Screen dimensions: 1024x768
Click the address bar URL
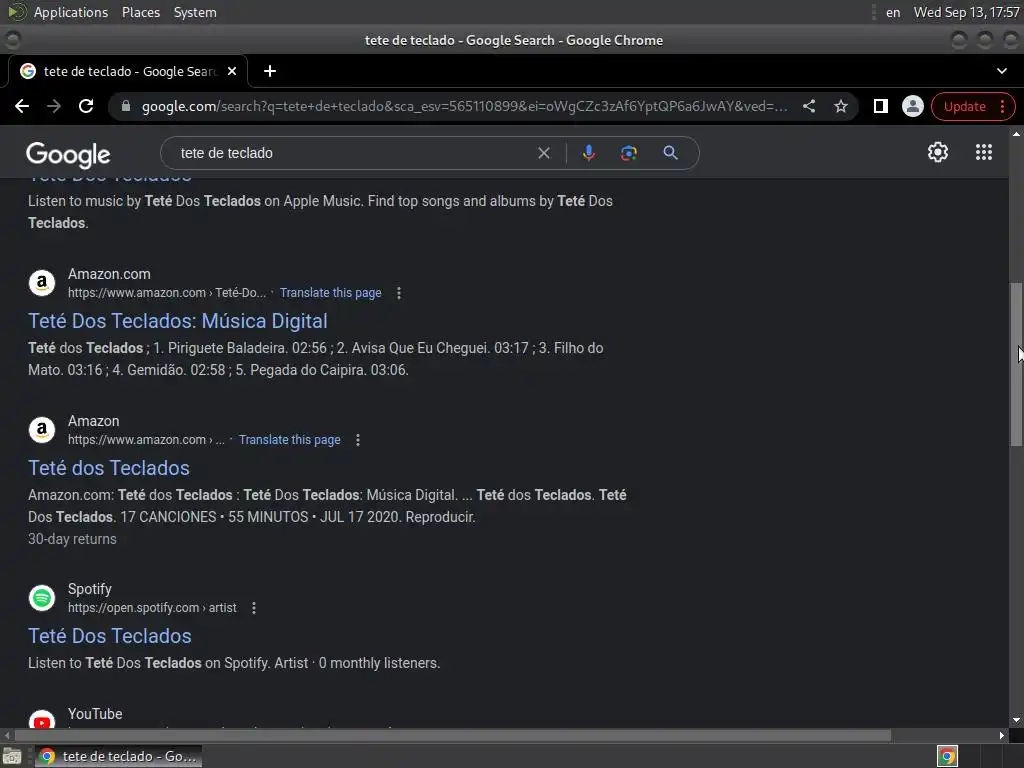465,106
